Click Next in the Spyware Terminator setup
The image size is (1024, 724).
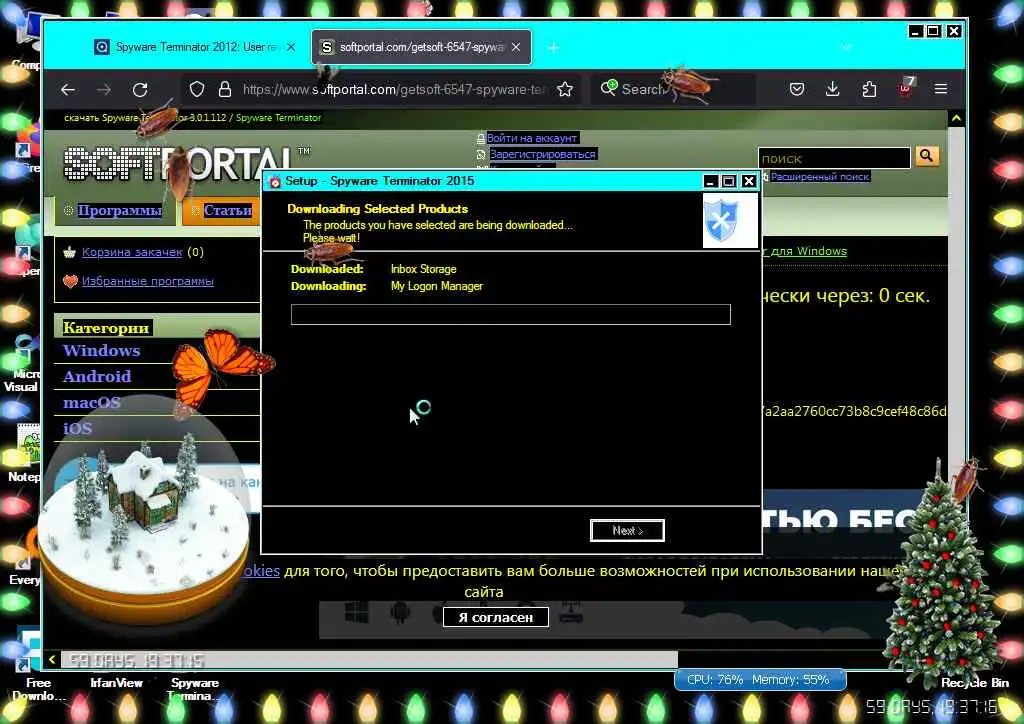[x=627, y=530]
